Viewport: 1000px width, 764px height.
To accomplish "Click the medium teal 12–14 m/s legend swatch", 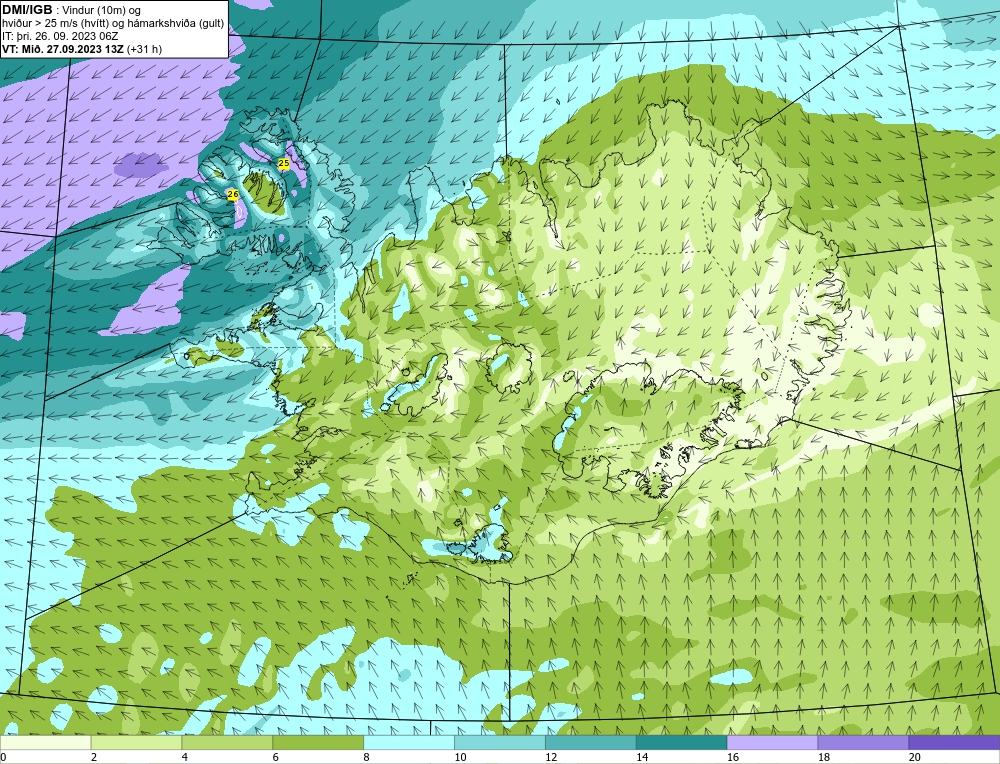I will tap(591, 742).
